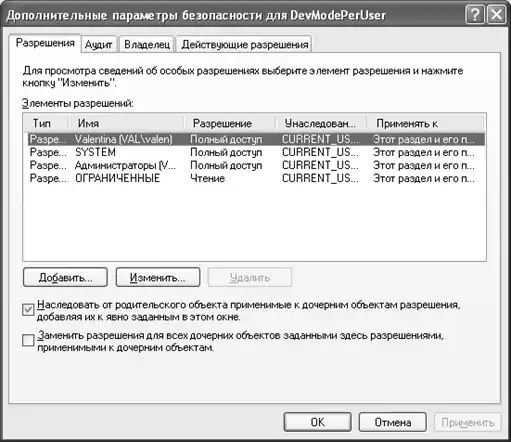Sort by the Имя column header
This screenshot has height=442, width=511.
tap(126, 123)
